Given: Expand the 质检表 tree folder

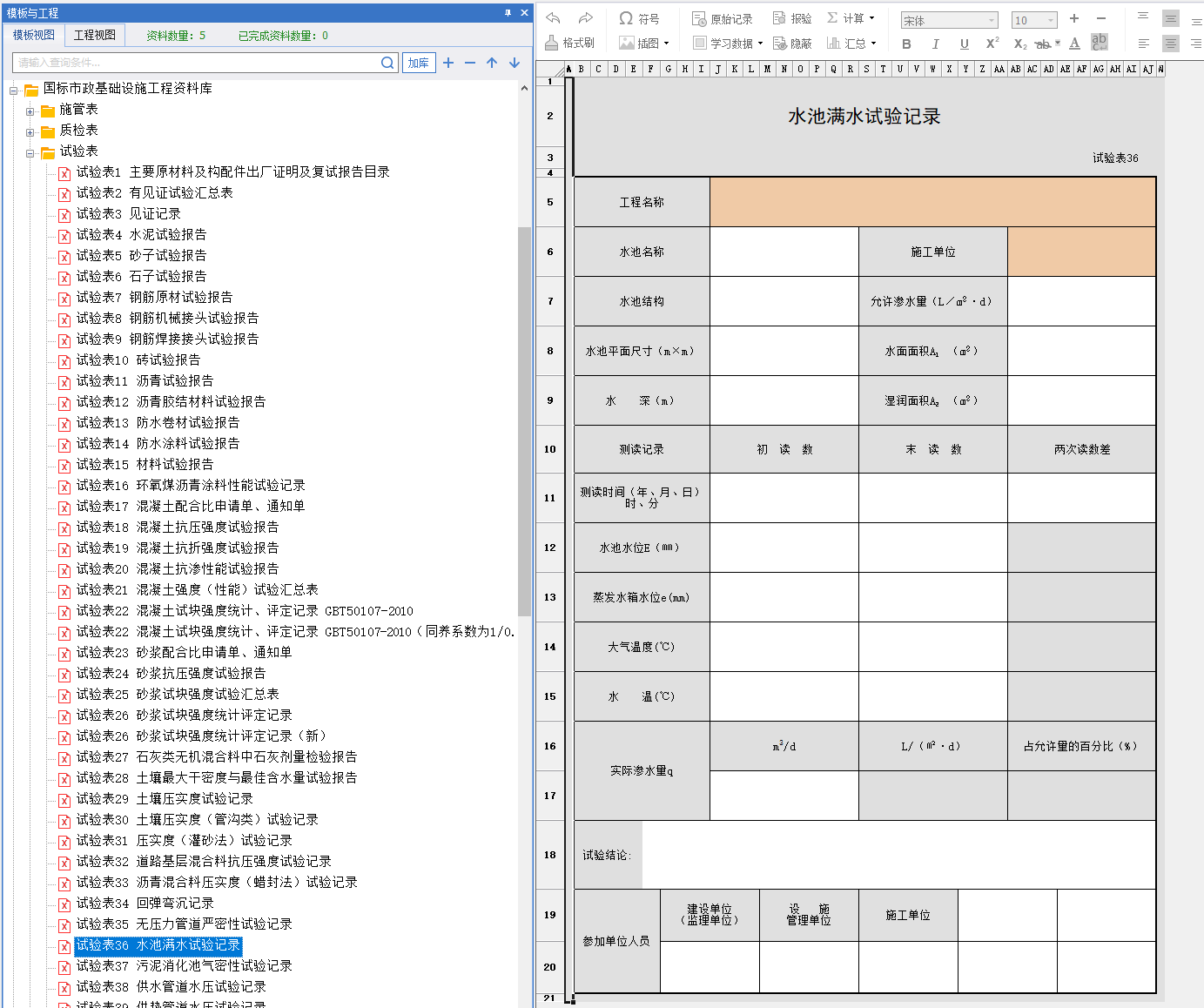Looking at the screenshot, I should (30, 131).
